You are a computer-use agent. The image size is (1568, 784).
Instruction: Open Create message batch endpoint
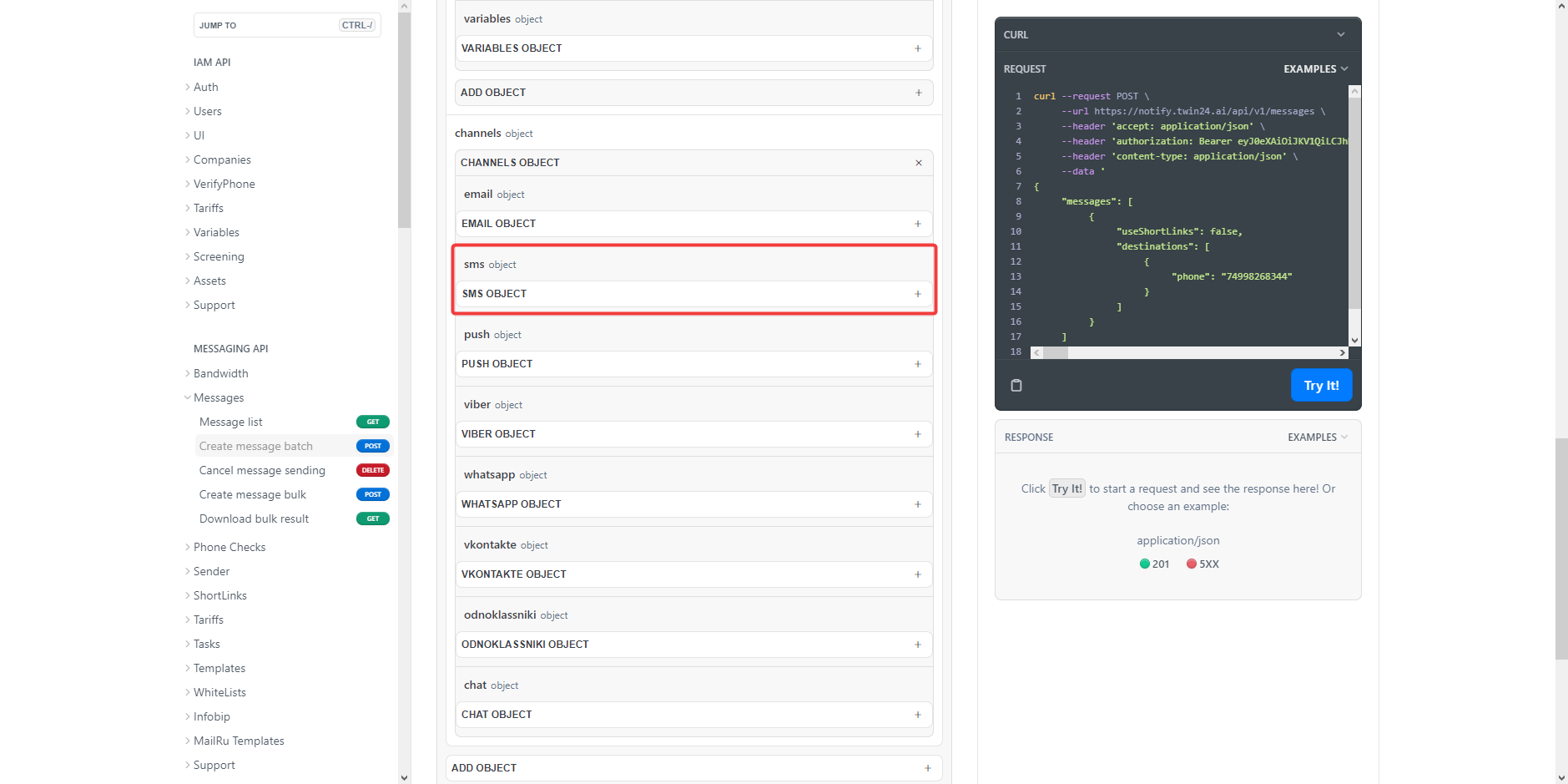point(294,446)
